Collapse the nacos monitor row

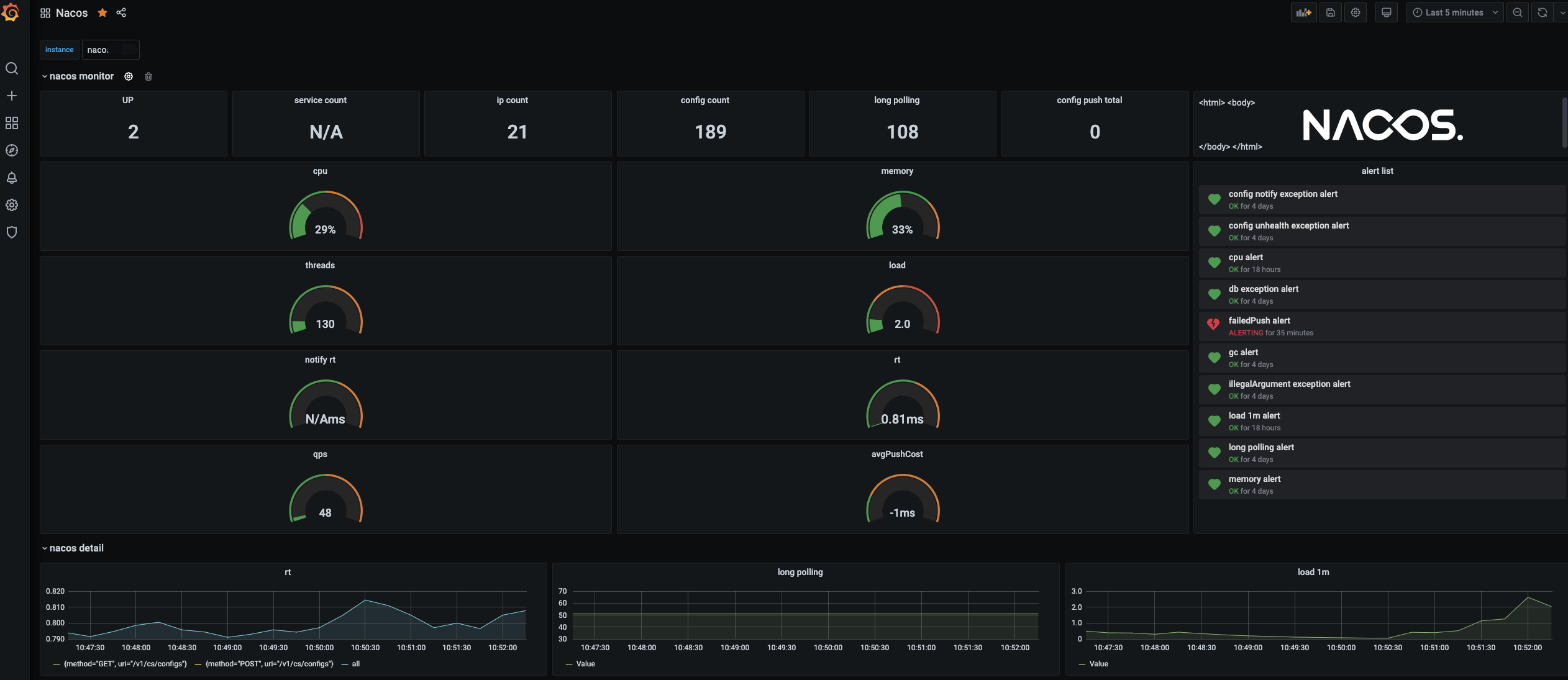click(81, 76)
